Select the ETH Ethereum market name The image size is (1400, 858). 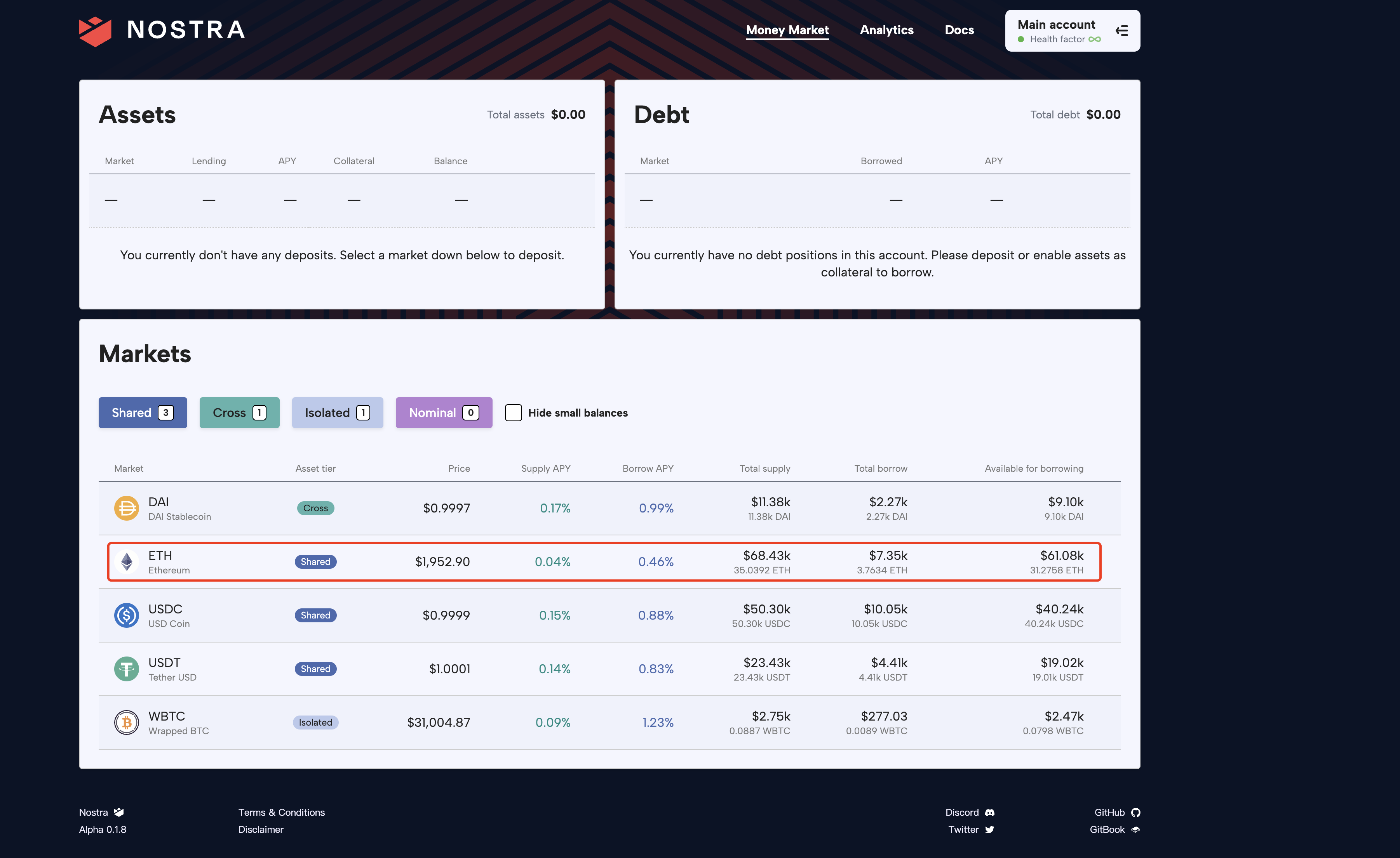click(169, 562)
